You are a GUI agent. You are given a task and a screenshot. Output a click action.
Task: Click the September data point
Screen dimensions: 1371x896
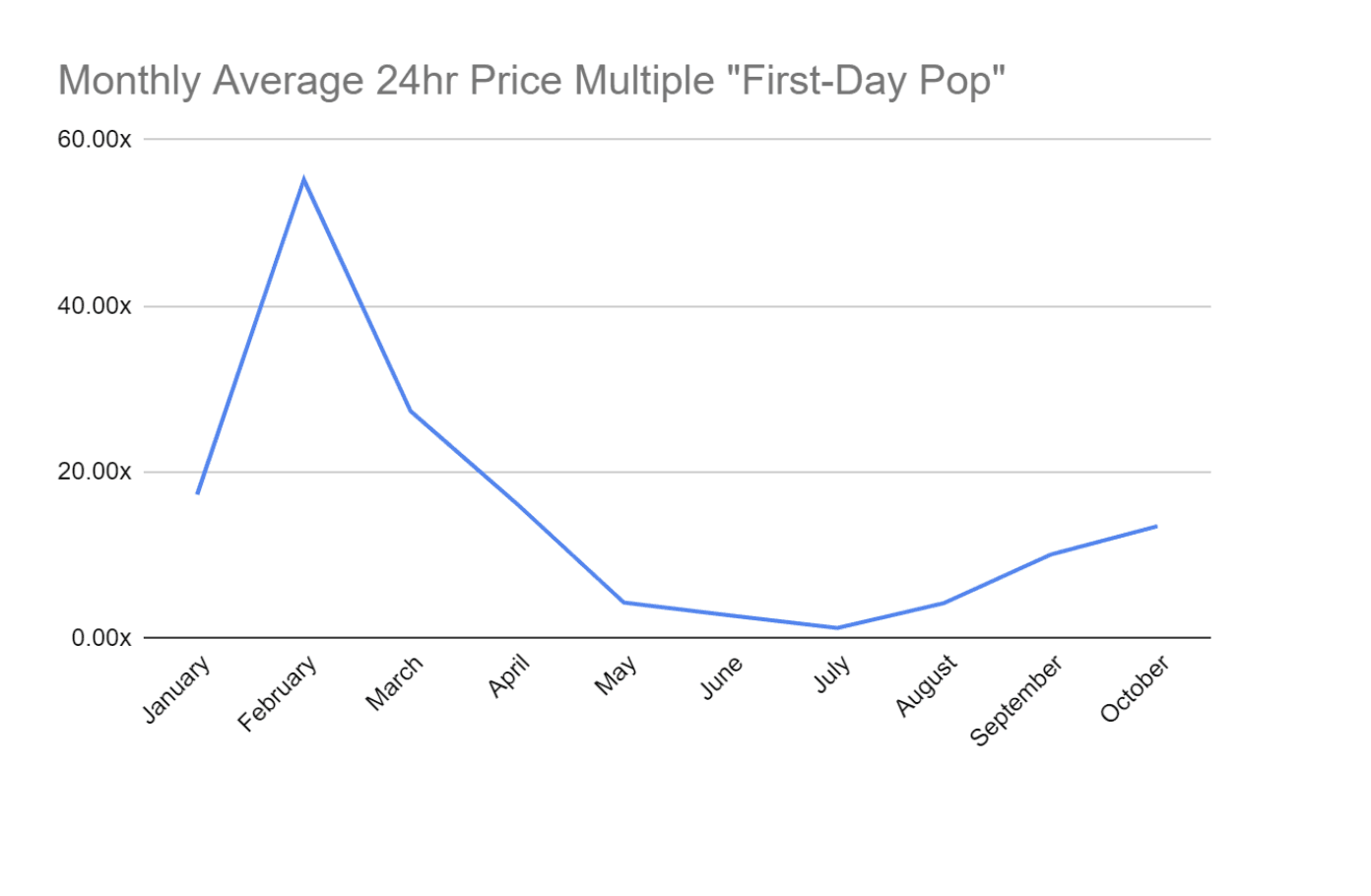(x=1050, y=554)
